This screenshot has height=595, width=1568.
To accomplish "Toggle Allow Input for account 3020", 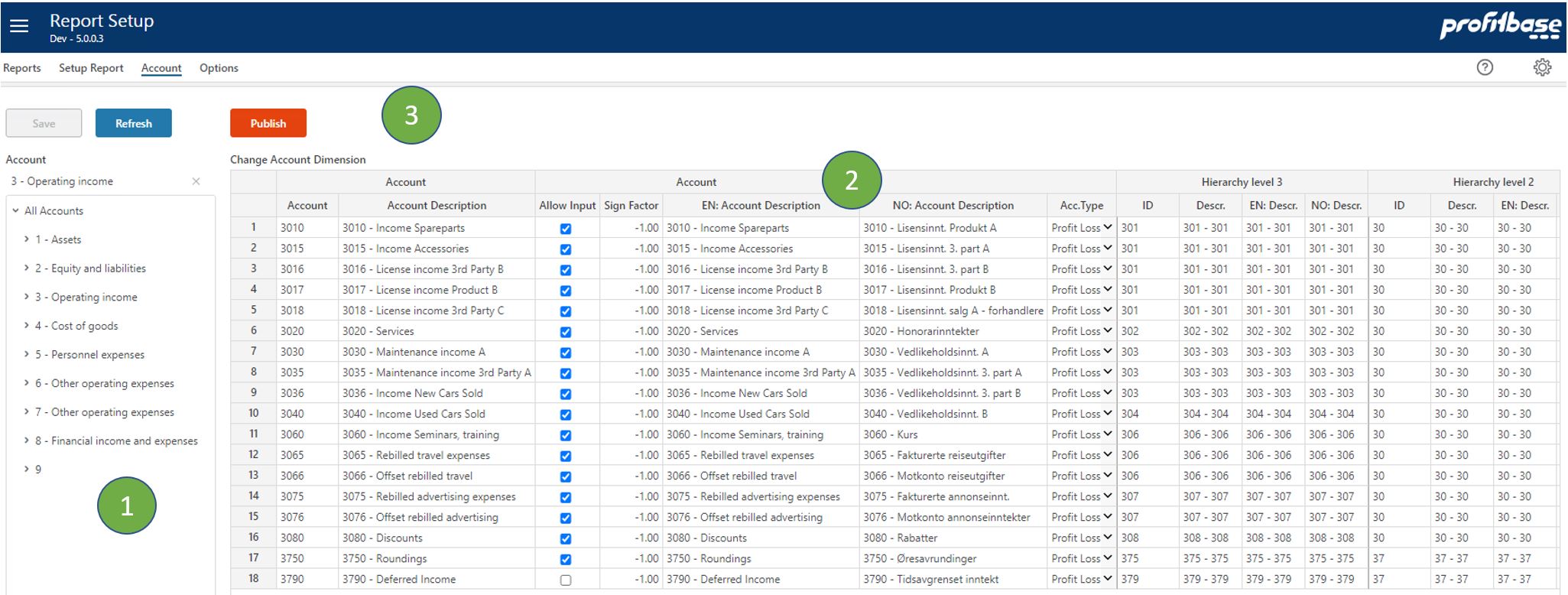I will 566,332.
